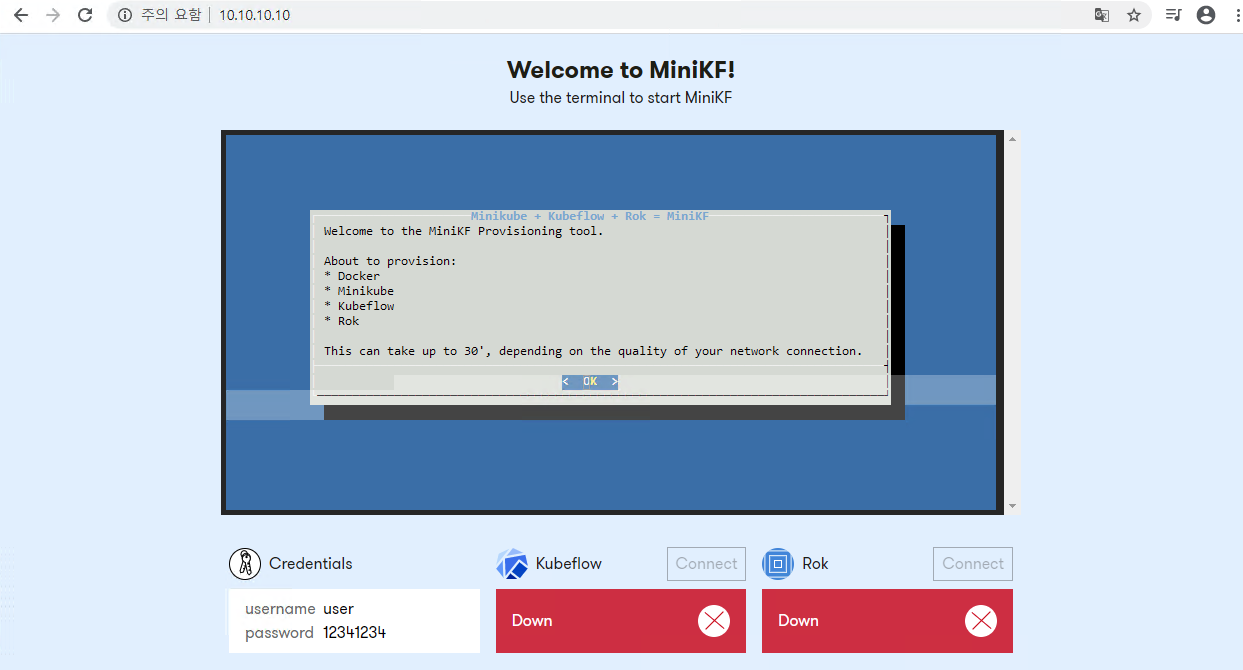
Task: Click the Kubeflow logo icon
Action: pos(512,564)
